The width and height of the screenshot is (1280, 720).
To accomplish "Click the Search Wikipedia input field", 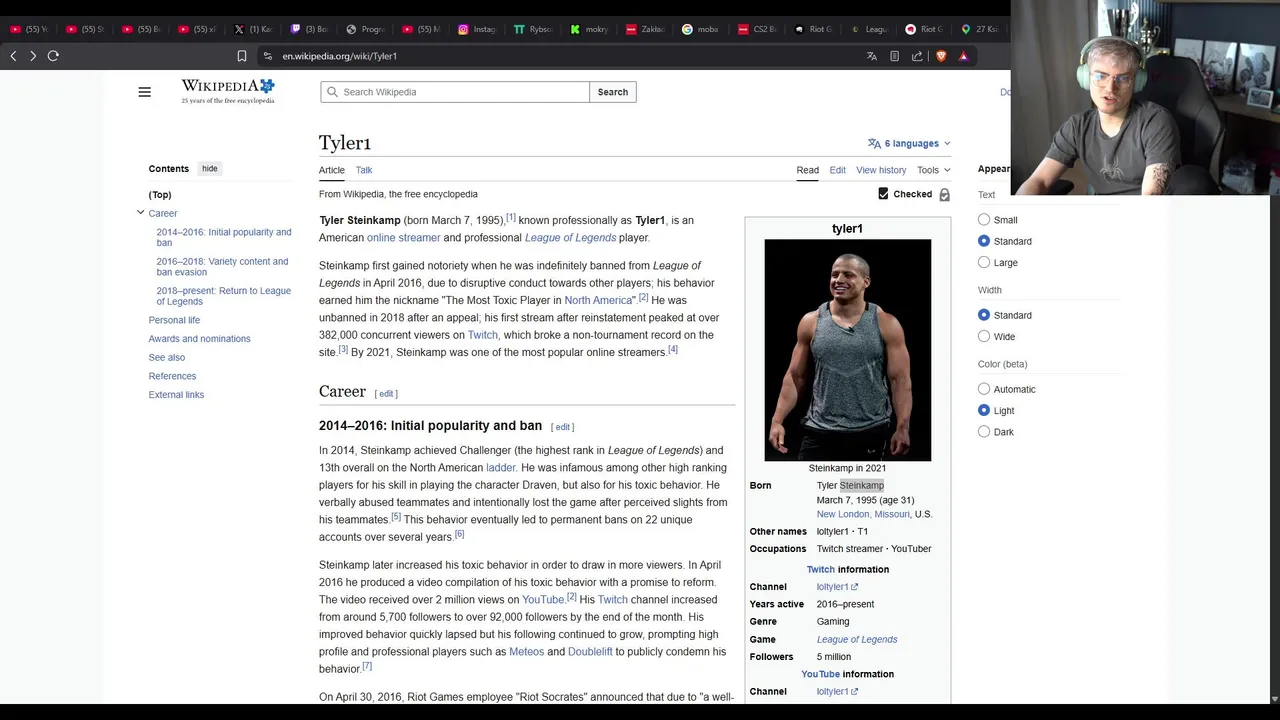I will pos(455,92).
